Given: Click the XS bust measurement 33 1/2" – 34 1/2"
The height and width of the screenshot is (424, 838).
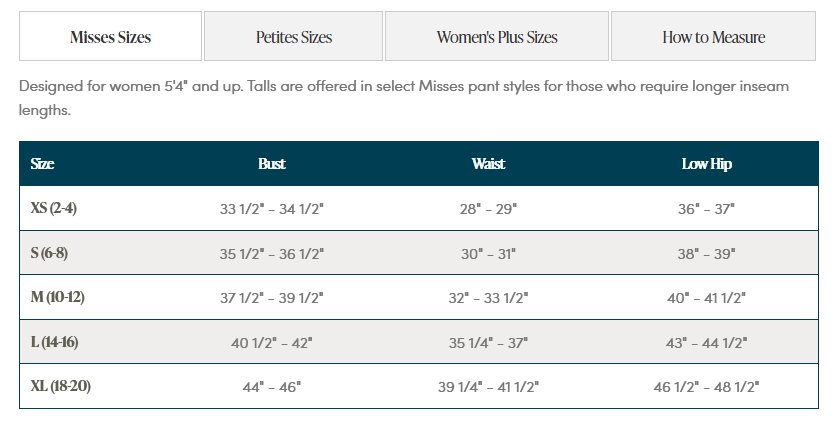Looking at the screenshot, I should [271, 209].
